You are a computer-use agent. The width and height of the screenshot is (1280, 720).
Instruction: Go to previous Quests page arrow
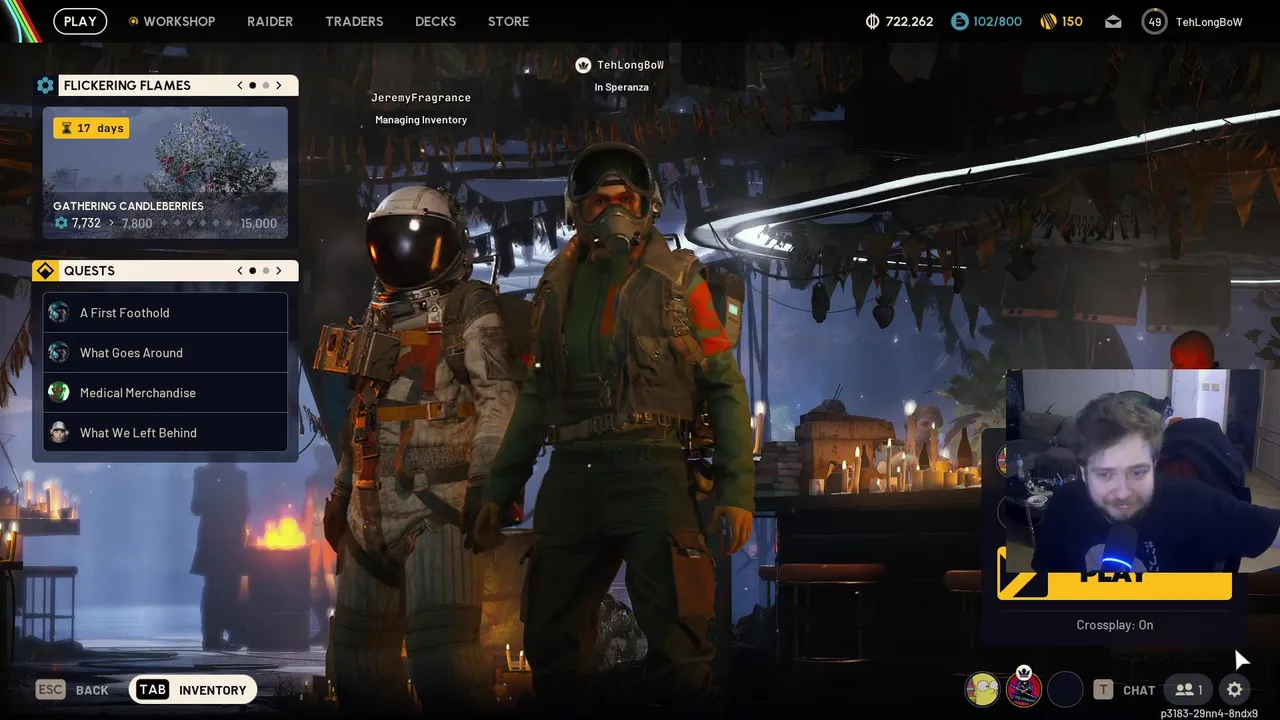coord(240,271)
